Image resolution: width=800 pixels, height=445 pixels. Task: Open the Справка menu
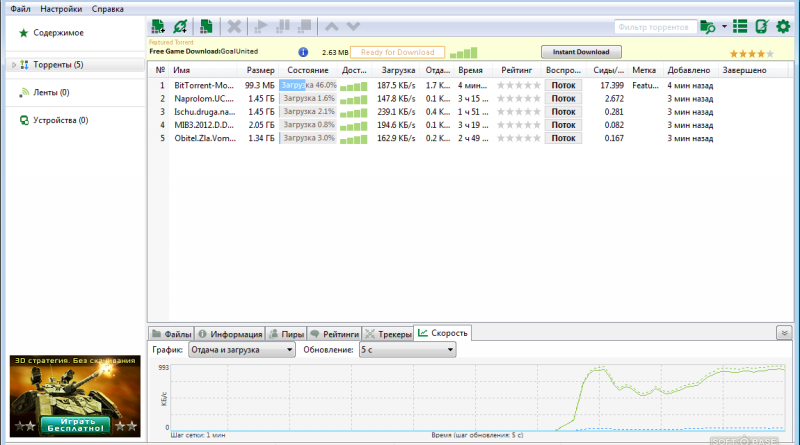pos(108,9)
